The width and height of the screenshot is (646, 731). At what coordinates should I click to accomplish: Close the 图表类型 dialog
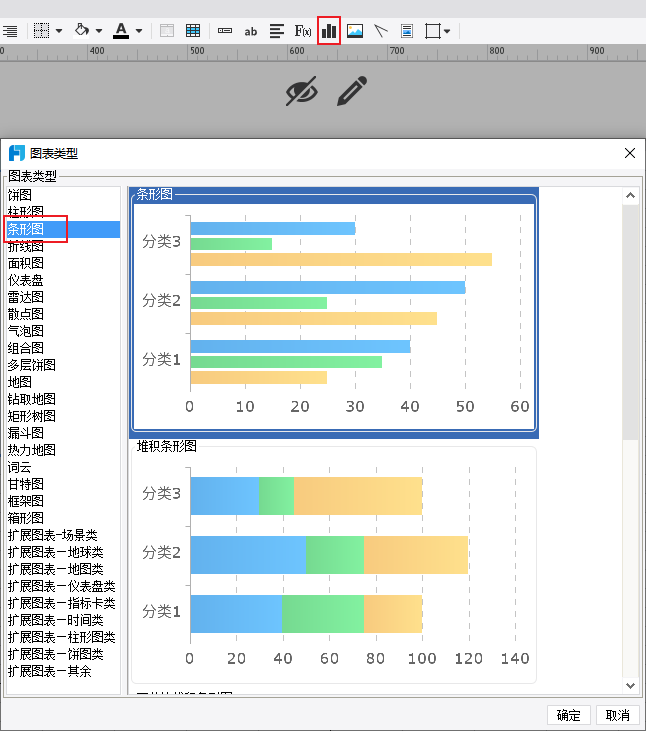pos(630,153)
